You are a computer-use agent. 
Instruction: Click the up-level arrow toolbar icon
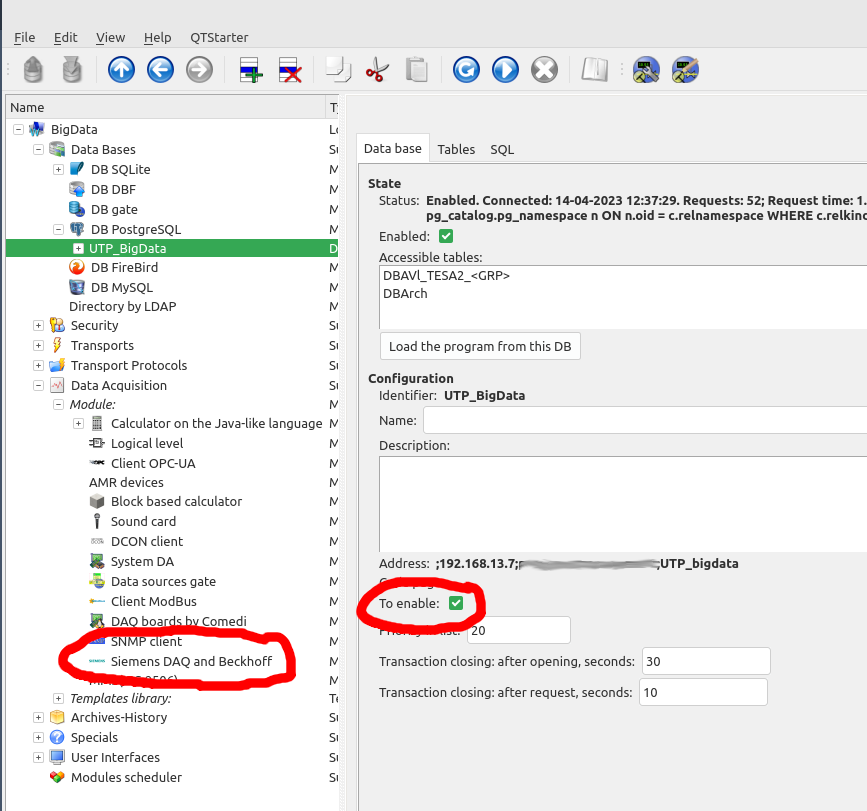click(121, 70)
